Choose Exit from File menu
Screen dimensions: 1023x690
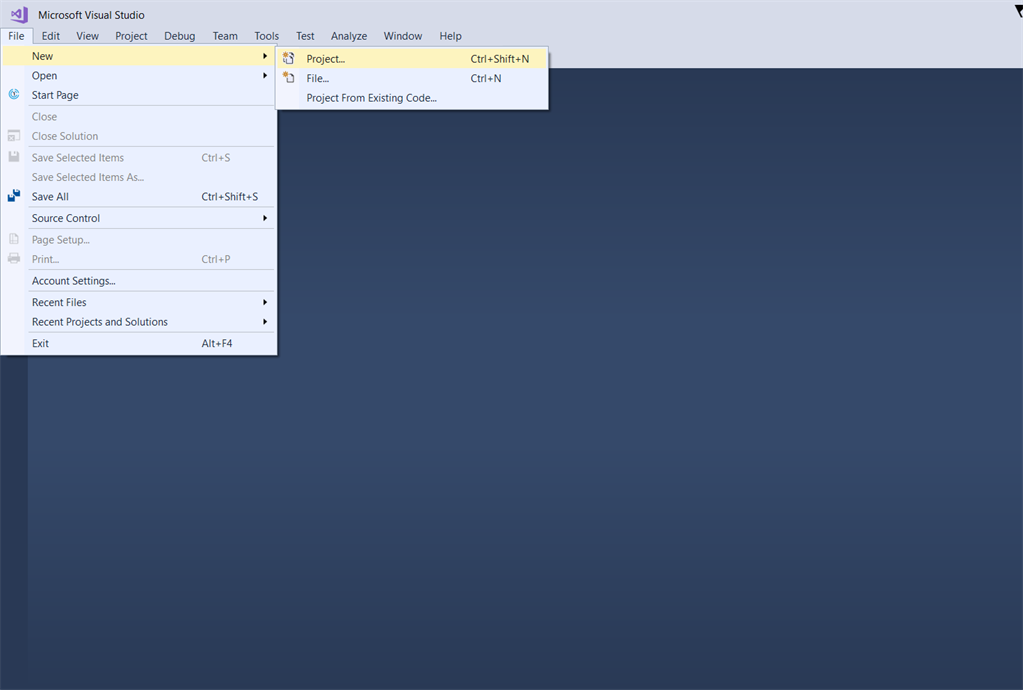point(138,343)
